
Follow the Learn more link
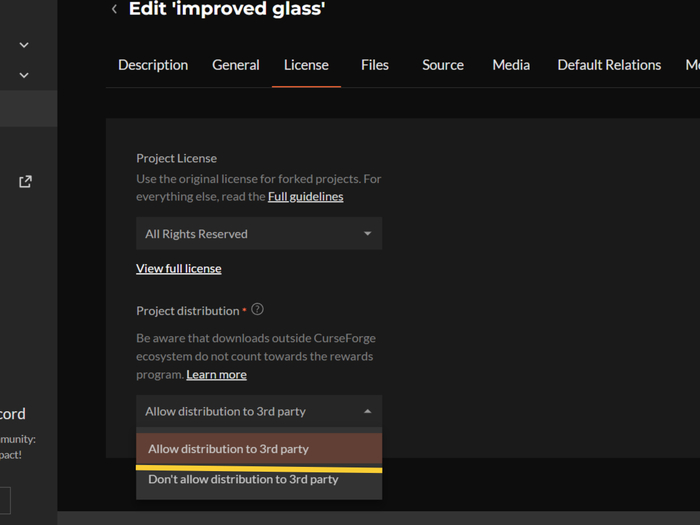[216, 374]
